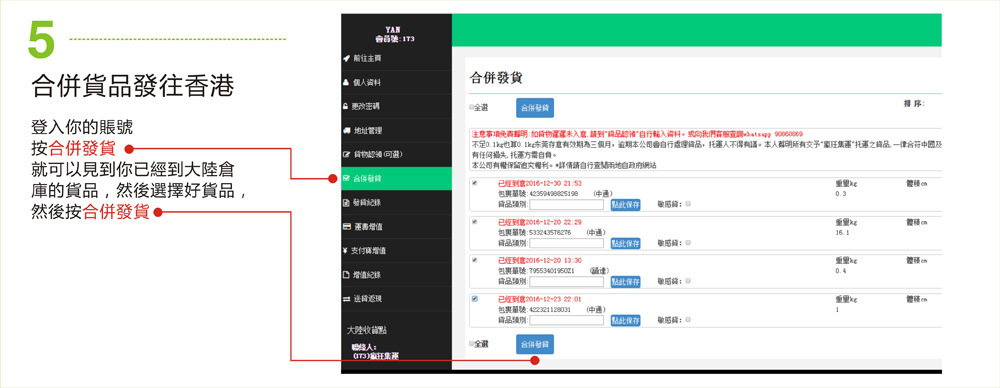
Task: Uncheck package 42359498825198 selection box
Action: (474, 183)
